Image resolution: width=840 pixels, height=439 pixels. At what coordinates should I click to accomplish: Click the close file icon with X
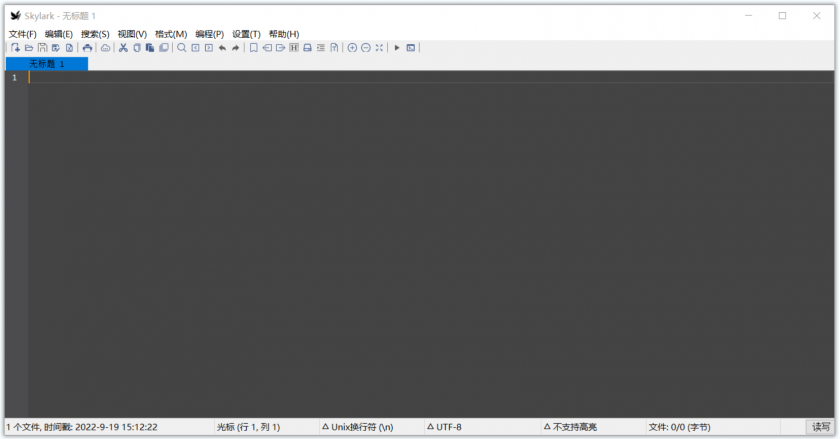click(x=69, y=48)
